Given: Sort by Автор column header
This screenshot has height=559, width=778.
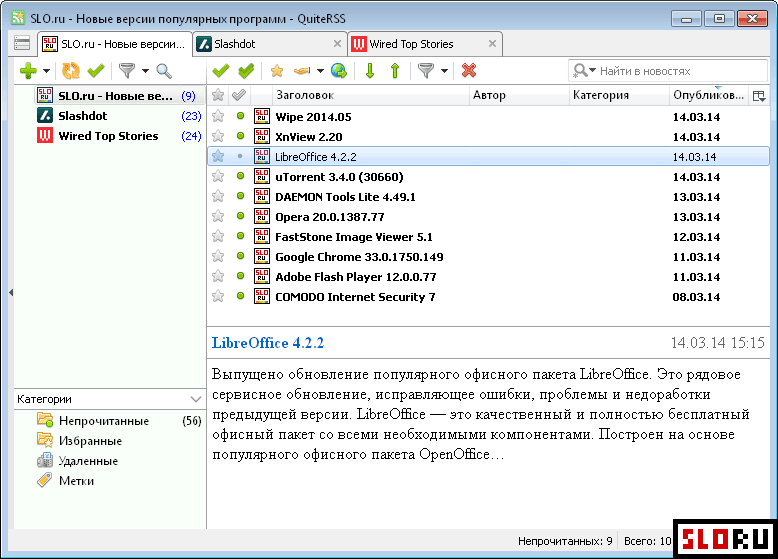Looking at the screenshot, I should pyautogui.click(x=519, y=95).
